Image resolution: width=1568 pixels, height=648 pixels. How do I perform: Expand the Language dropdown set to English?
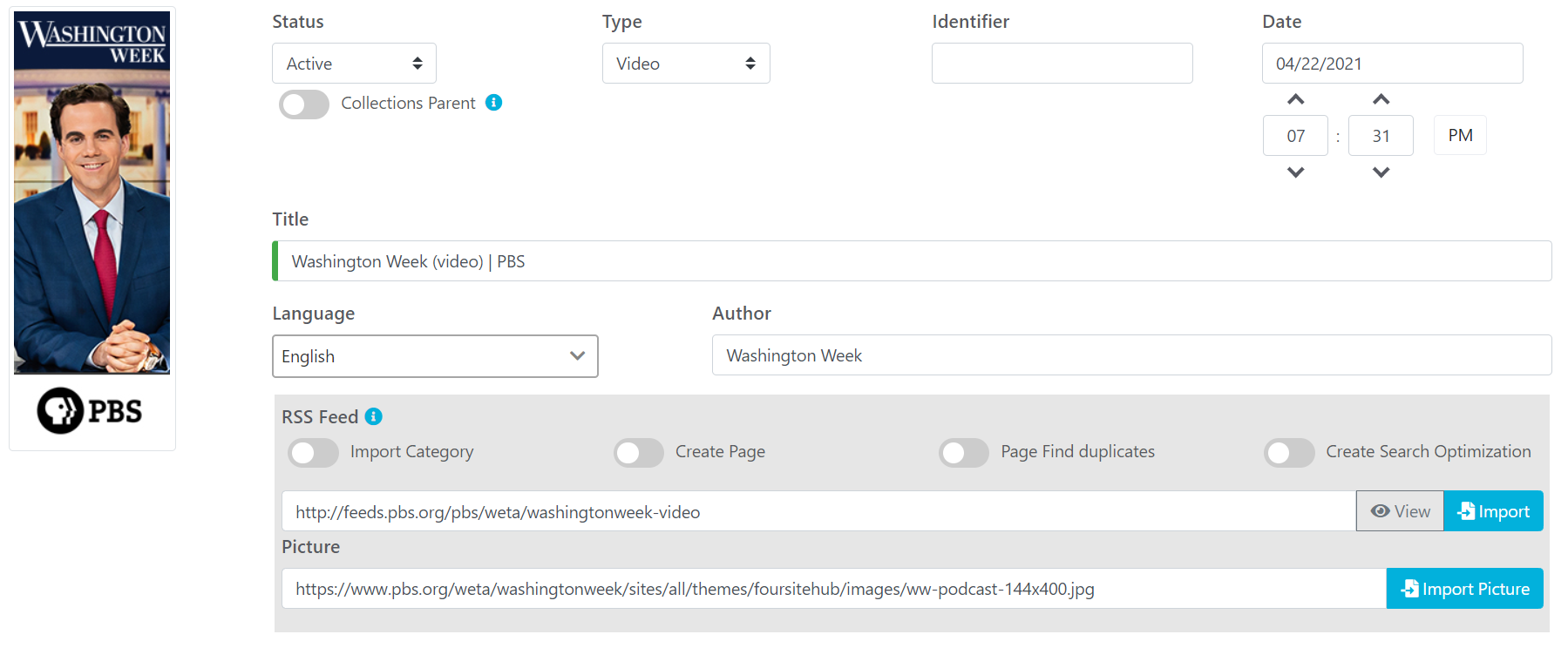click(x=435, y=356)
